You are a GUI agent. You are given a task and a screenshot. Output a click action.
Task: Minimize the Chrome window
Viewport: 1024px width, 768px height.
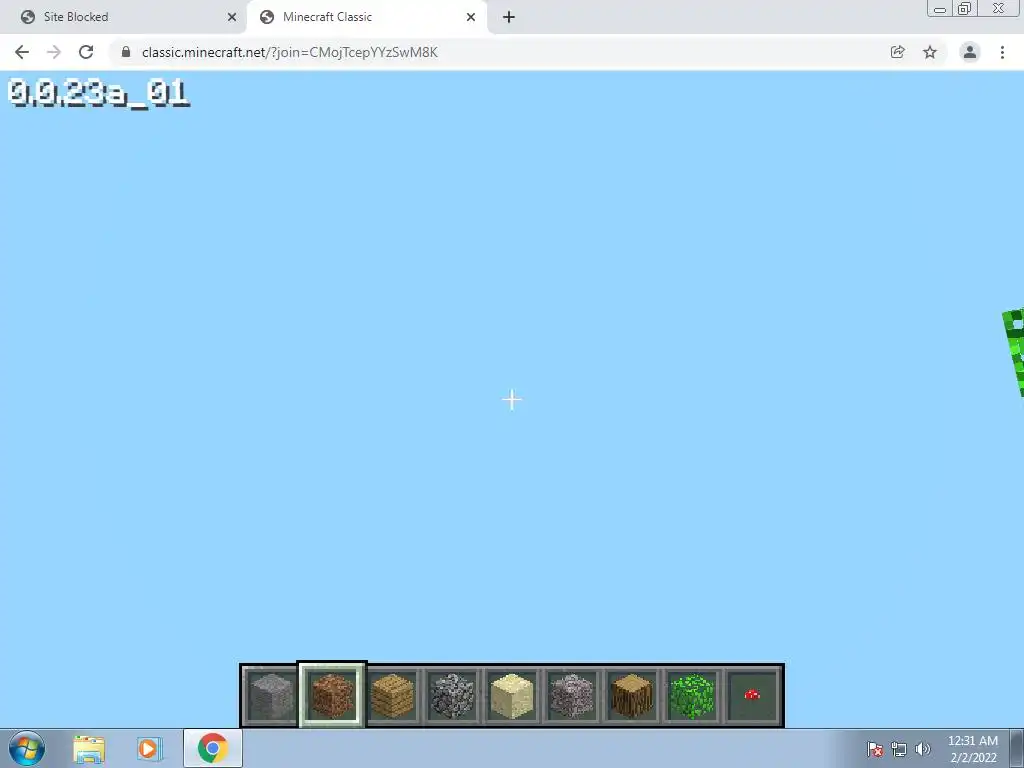click(940, 9)
